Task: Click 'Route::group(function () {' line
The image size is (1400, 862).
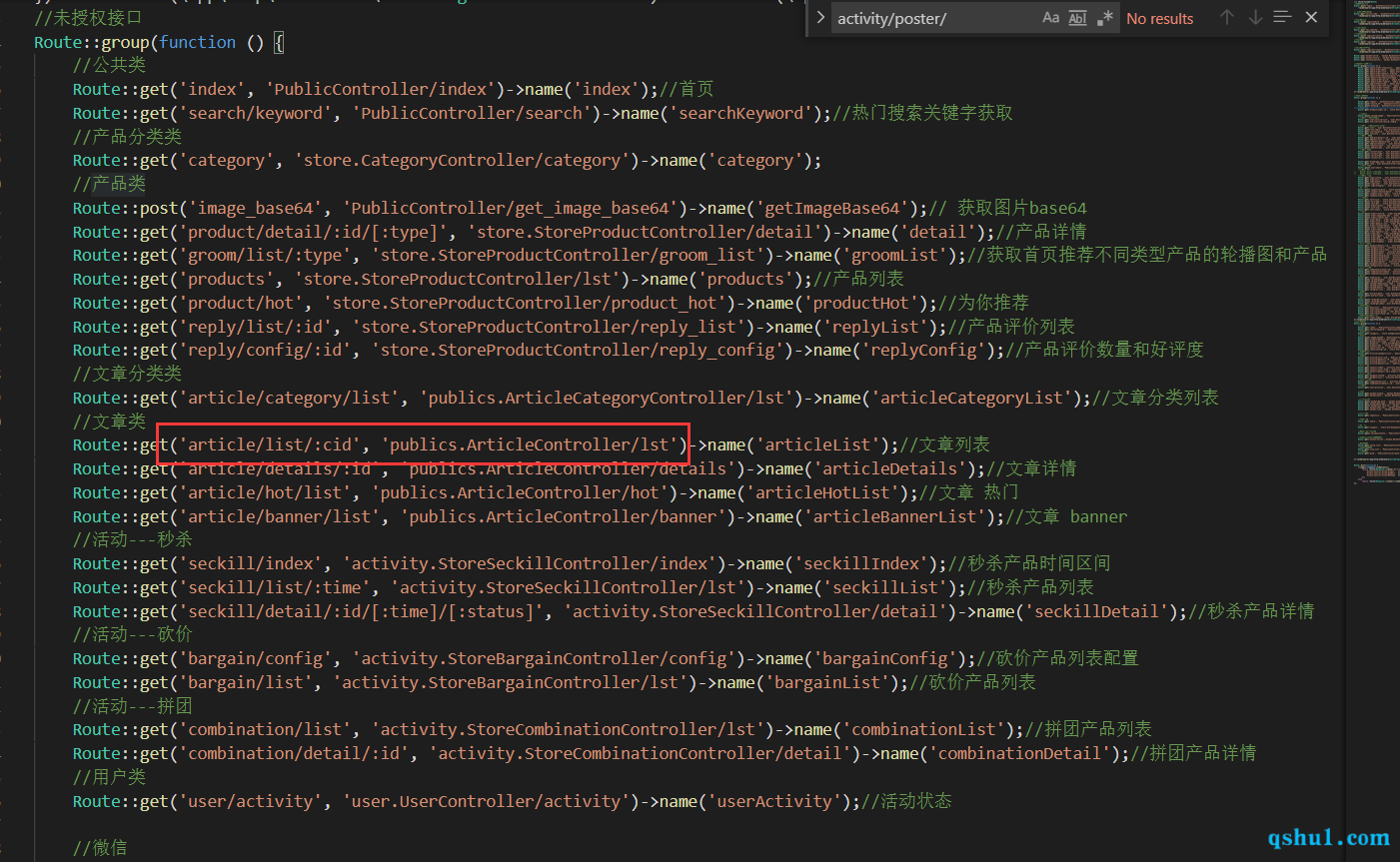Action: tap(159, 42)
